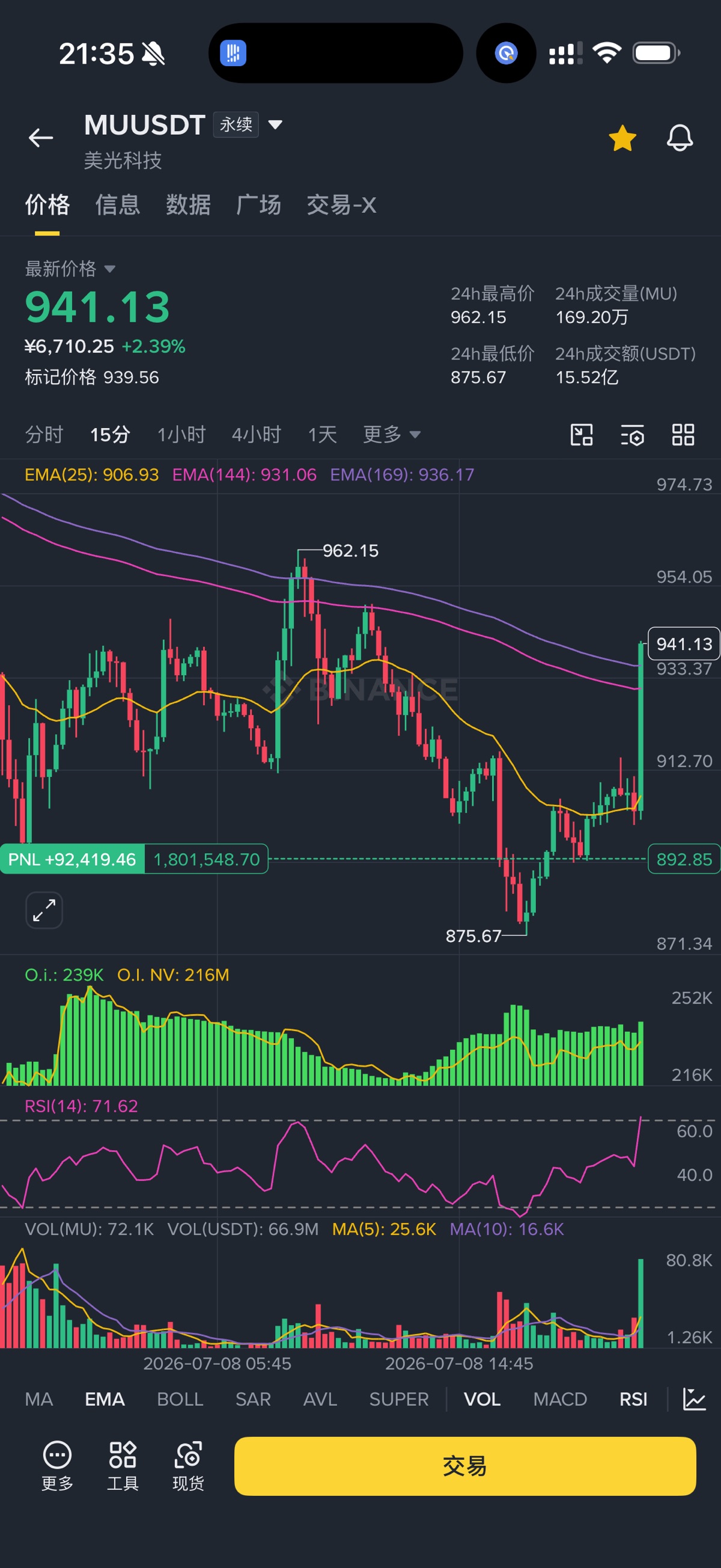The height and width of the screenshot is (1568, 721).
Task: Tap the EMA(25): 906.93 indicator label
Action: [92, 475]
